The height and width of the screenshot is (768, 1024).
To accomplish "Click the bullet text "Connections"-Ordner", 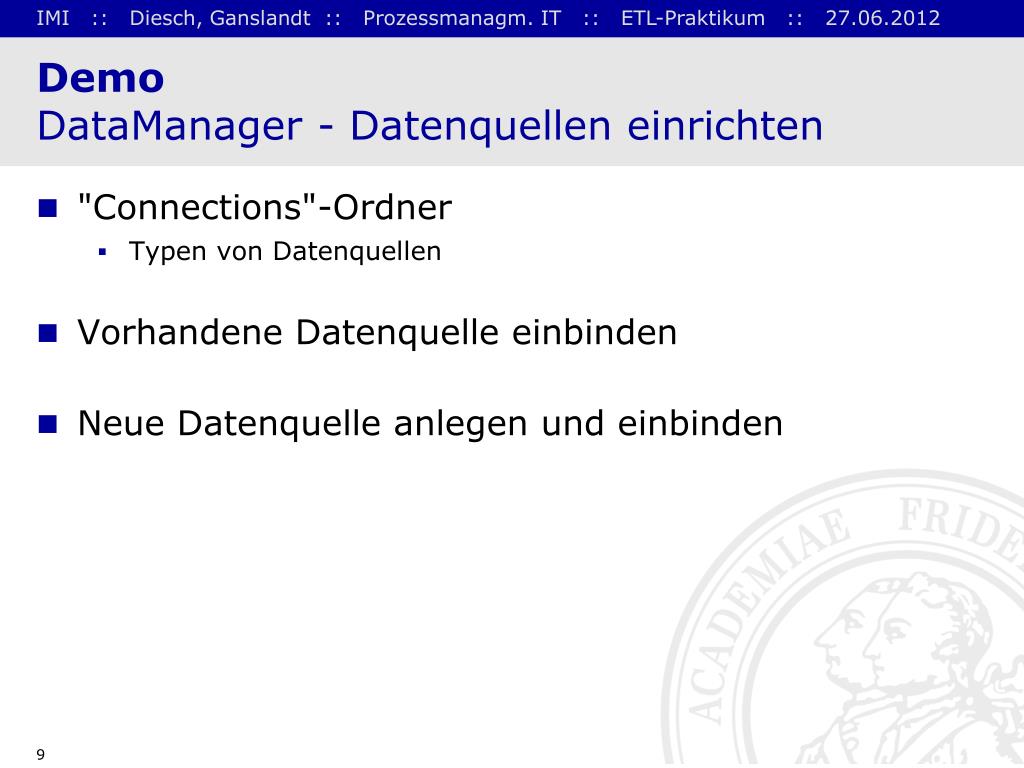I will [x=264, y=208].
